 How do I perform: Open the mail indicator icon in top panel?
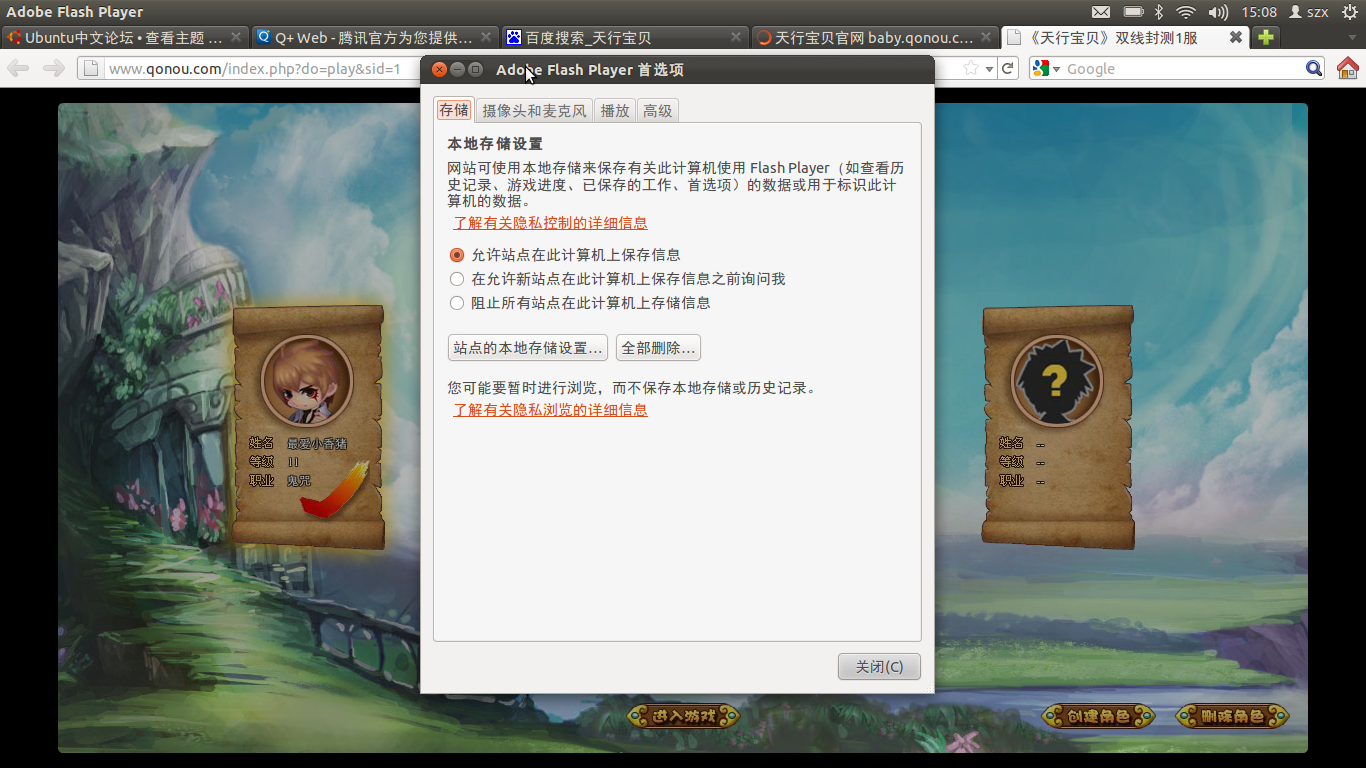(x=1100, y=12)
